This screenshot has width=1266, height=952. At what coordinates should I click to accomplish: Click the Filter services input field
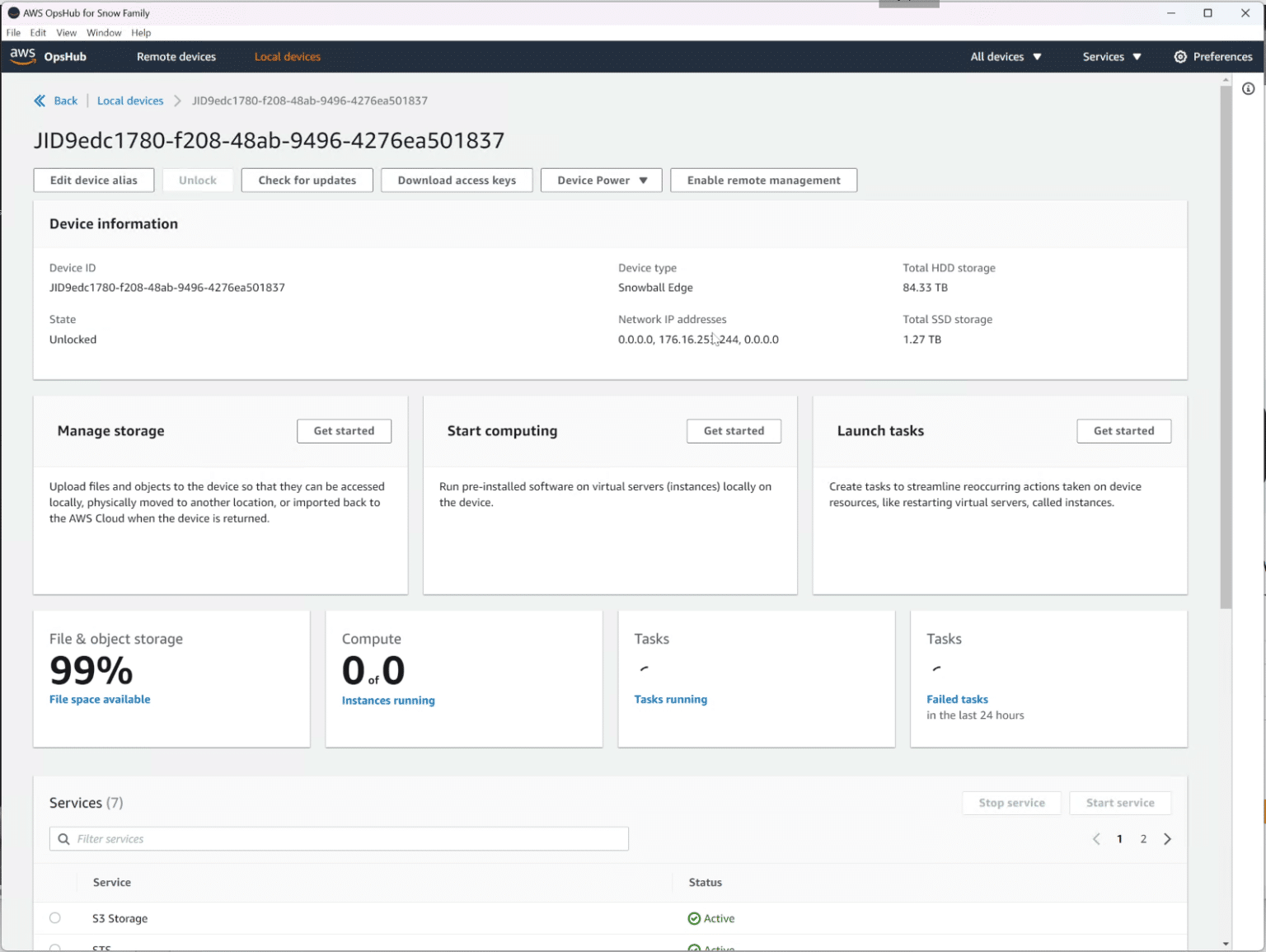click(x=339, y=839)
